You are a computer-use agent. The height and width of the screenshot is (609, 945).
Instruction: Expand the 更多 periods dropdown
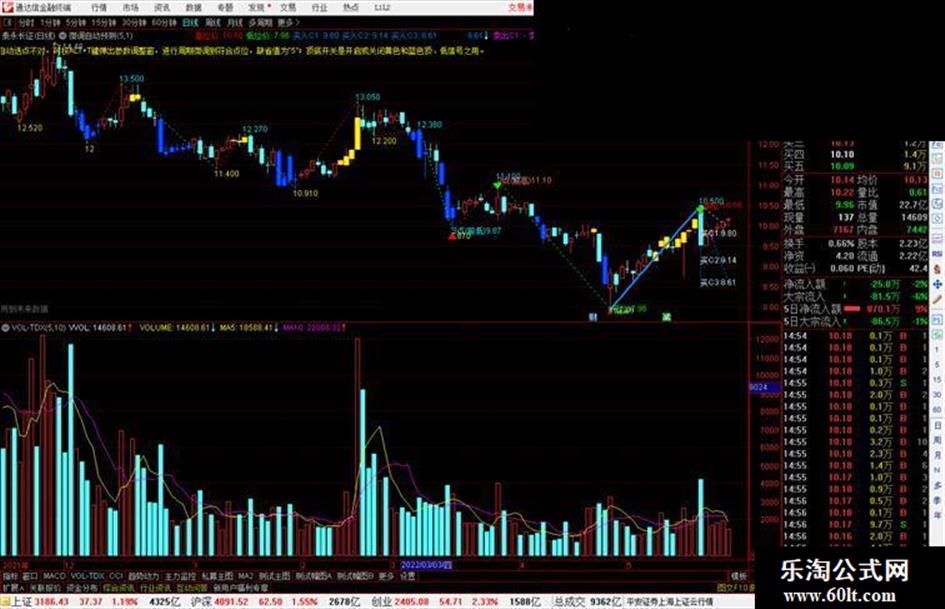click(287, 23)
